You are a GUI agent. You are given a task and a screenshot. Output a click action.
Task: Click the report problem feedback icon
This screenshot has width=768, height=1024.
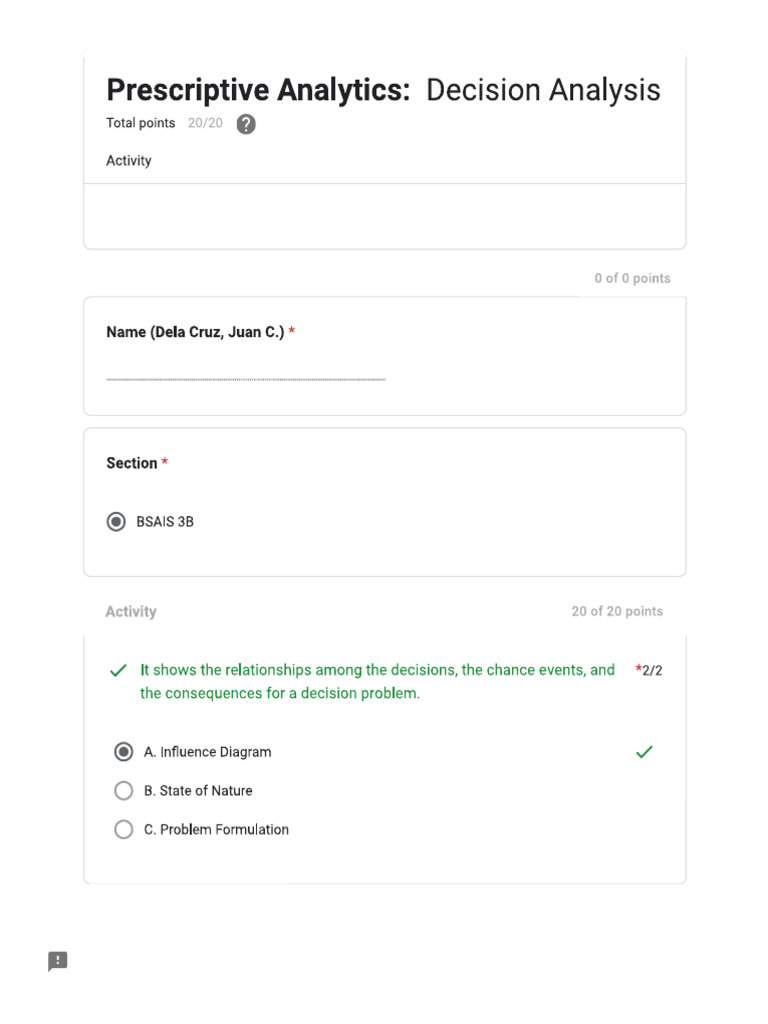tap(57, 961)
